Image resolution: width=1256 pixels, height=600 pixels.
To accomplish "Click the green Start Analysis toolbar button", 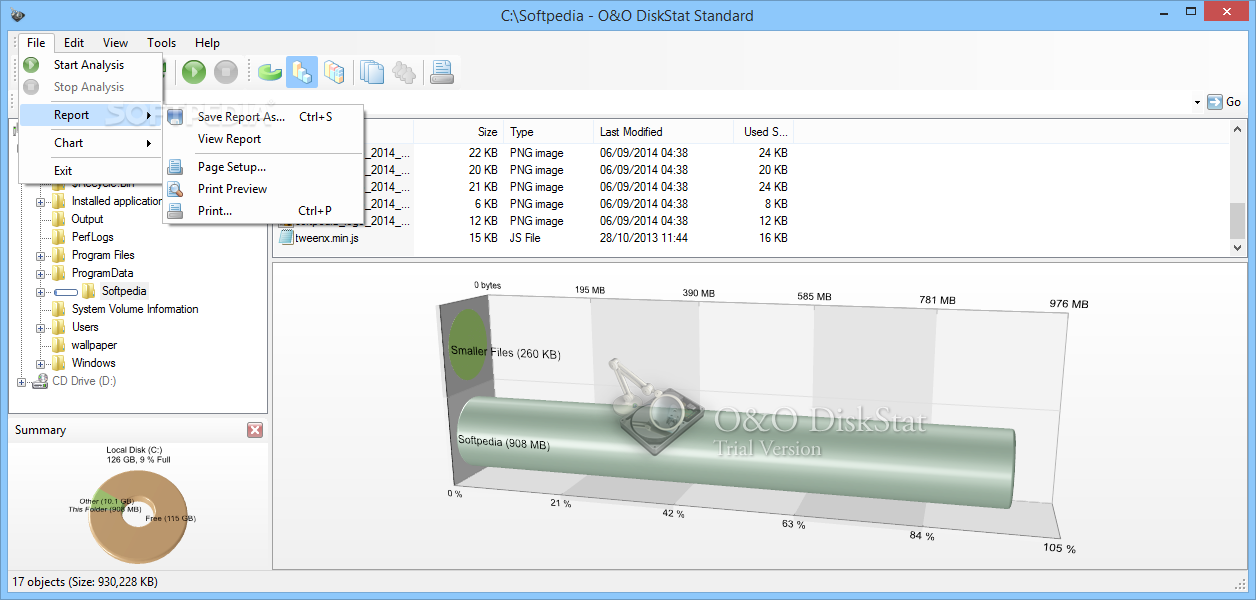I will pos(194,71).
